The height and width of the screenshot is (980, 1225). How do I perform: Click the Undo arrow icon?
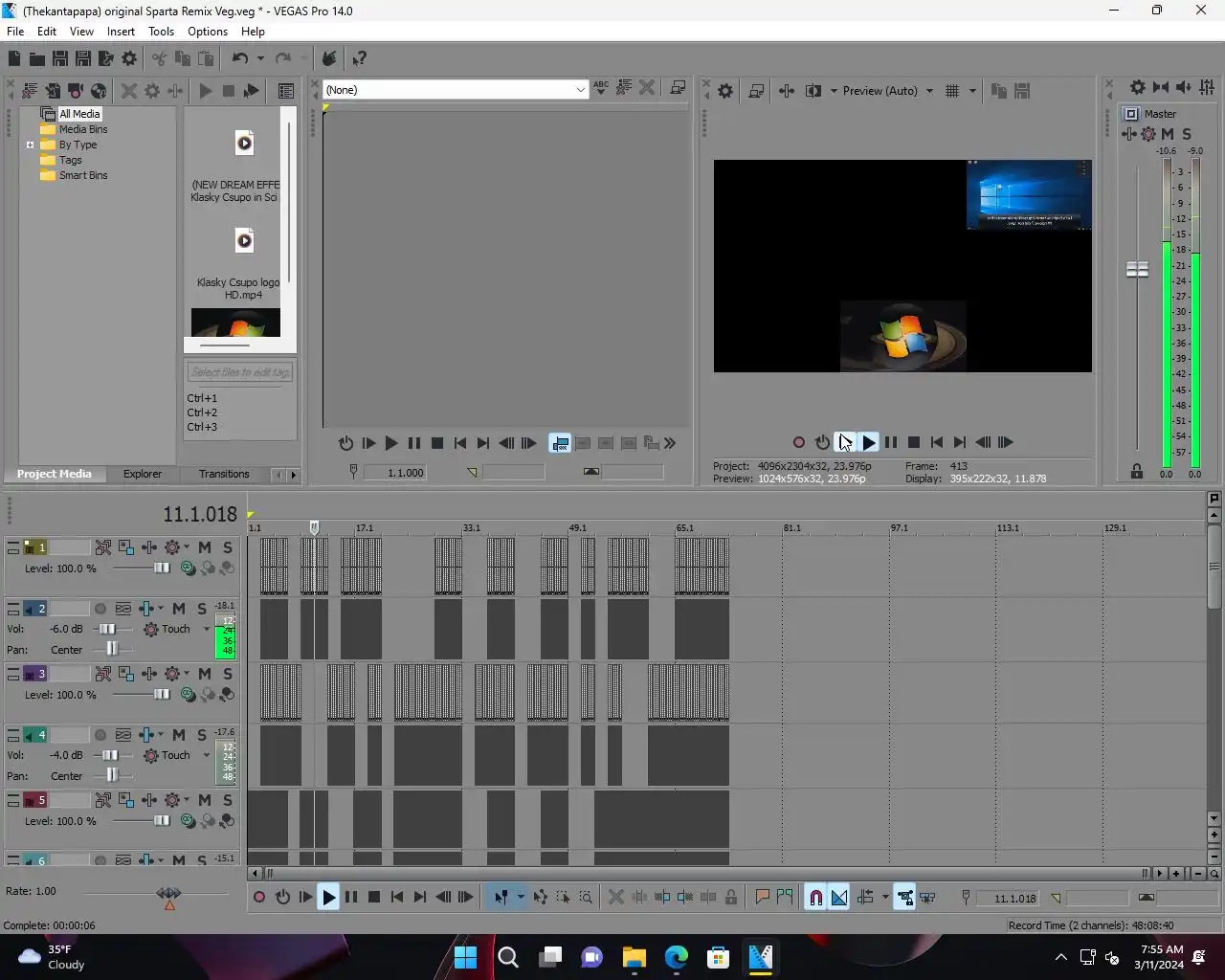pyautogui.click(x=239, y=58)
